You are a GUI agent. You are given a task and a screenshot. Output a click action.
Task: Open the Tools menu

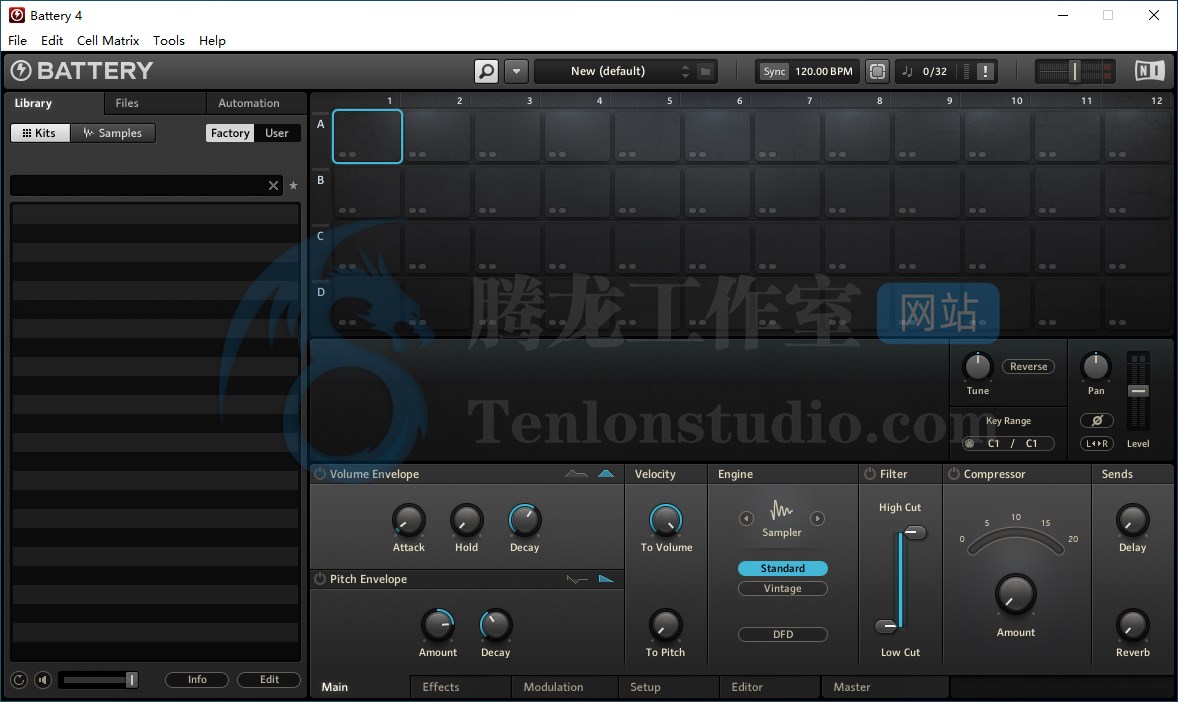point(169,41)
